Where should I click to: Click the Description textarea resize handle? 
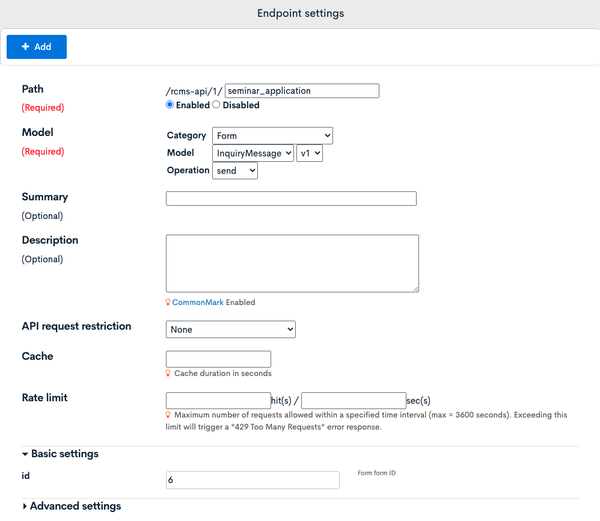416,290
